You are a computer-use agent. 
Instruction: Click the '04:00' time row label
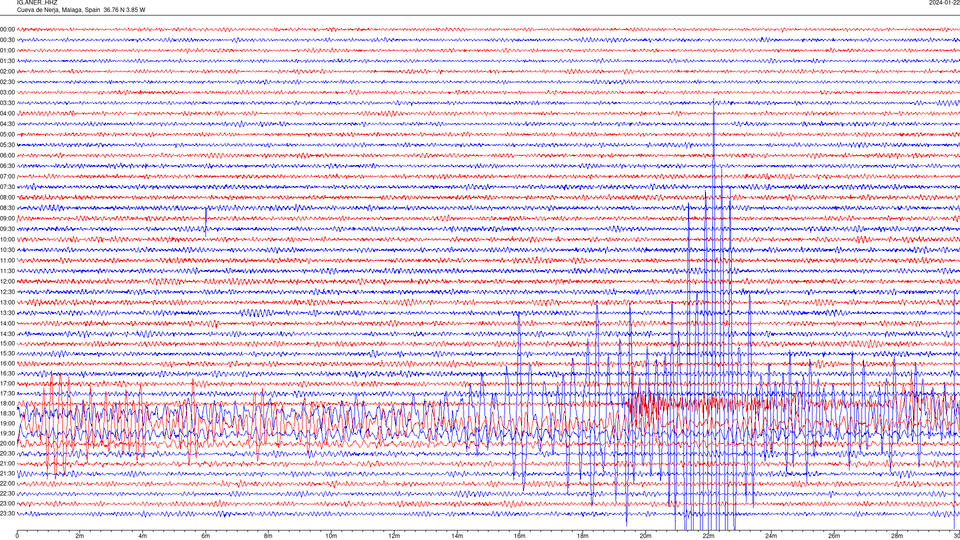(7, 113)
